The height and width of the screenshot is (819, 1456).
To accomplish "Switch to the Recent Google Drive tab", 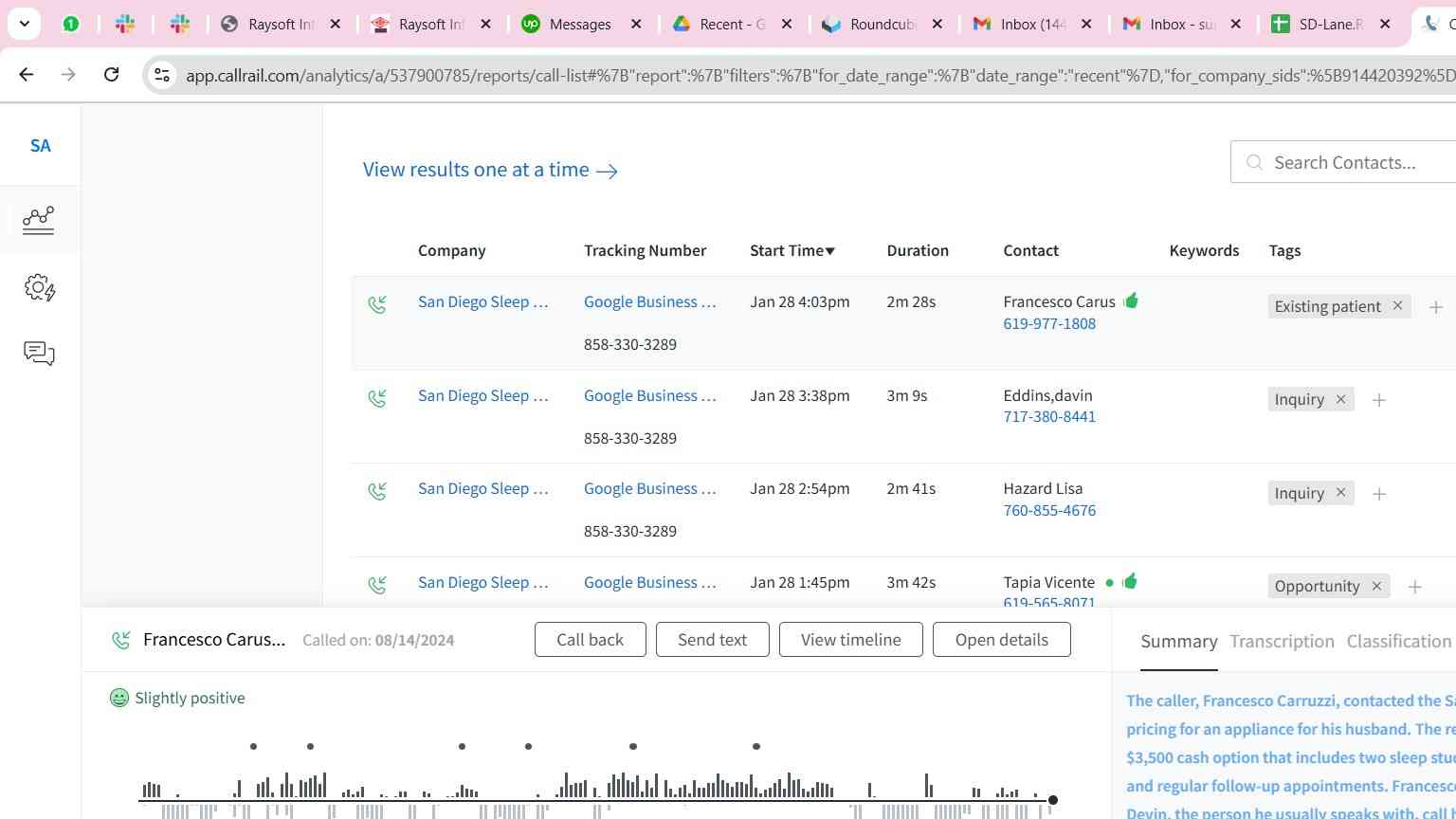I will [x=732, y=25].
